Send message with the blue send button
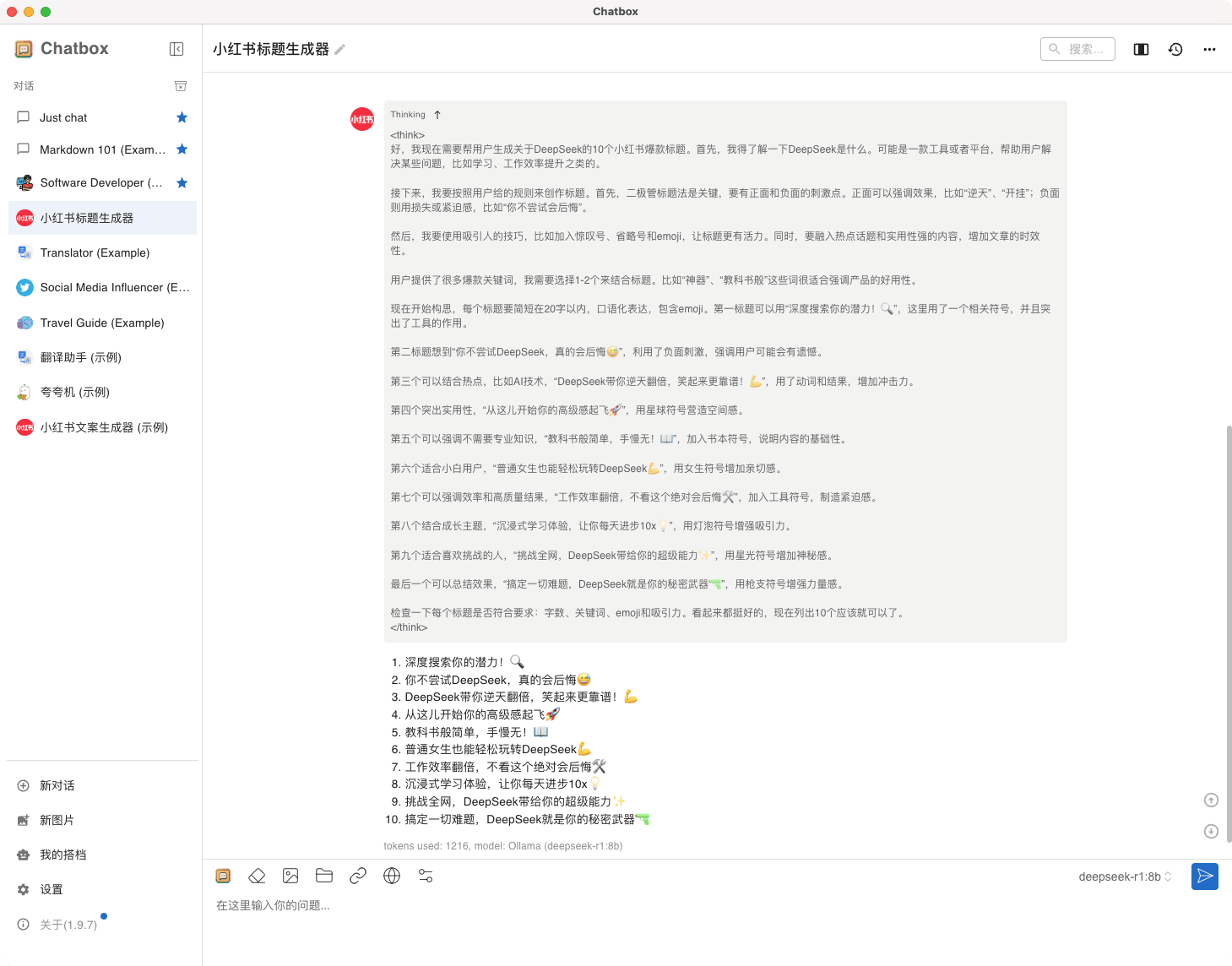Image resolution: width=1232 pixels, height=966 pixels. pyautogui.click(x=1205, y=876)
